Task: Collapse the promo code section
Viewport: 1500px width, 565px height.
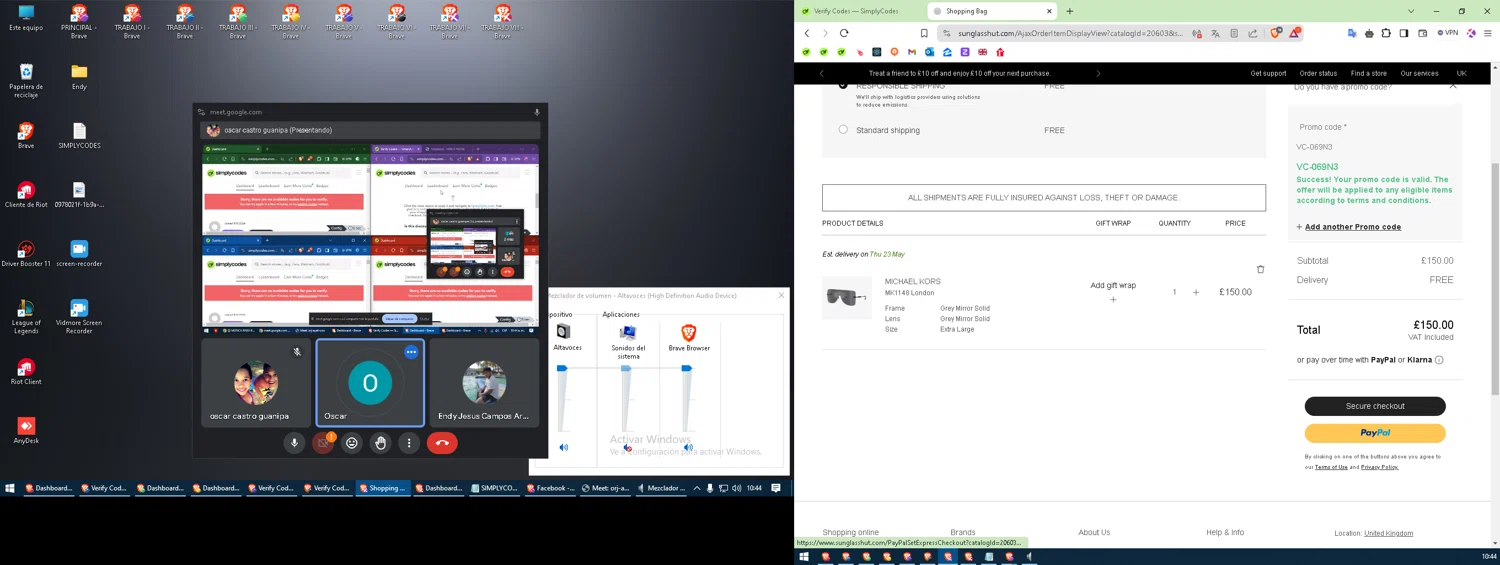Action: point(1453,87)
